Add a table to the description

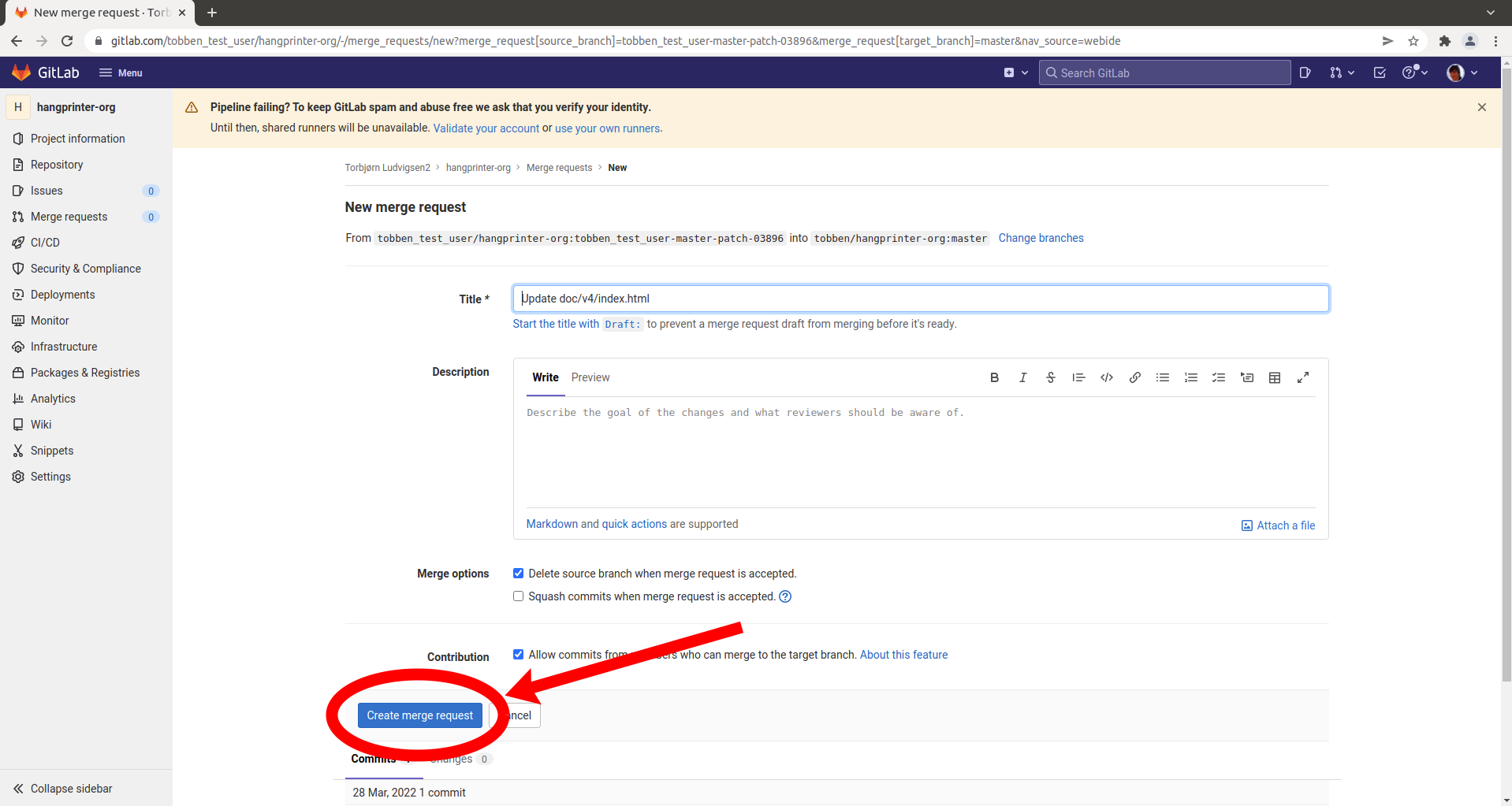(1275, 377)
